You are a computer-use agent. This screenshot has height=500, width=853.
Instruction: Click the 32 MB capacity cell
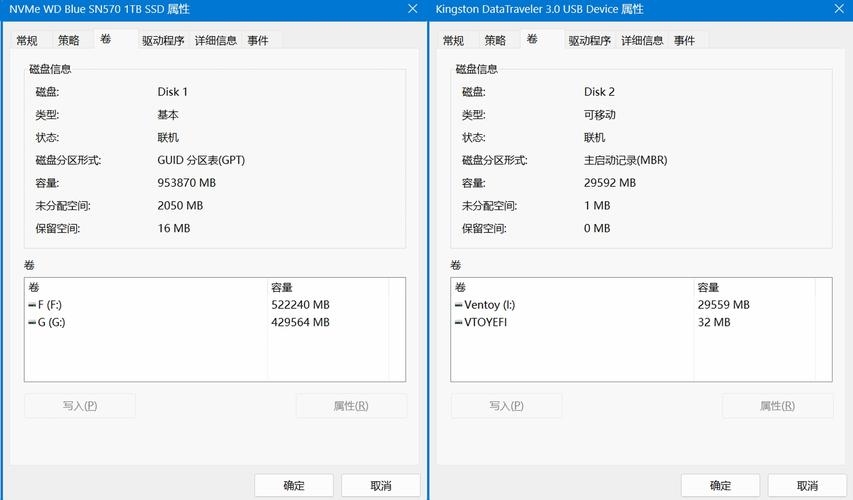(714, 322)
